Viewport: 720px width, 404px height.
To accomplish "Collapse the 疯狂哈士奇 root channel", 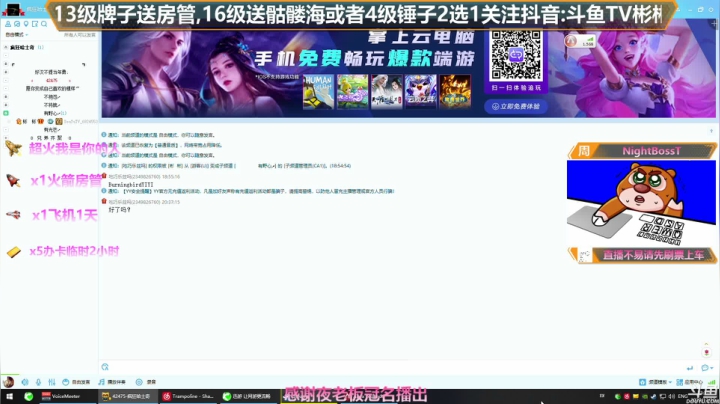I will tap(6, 47).
